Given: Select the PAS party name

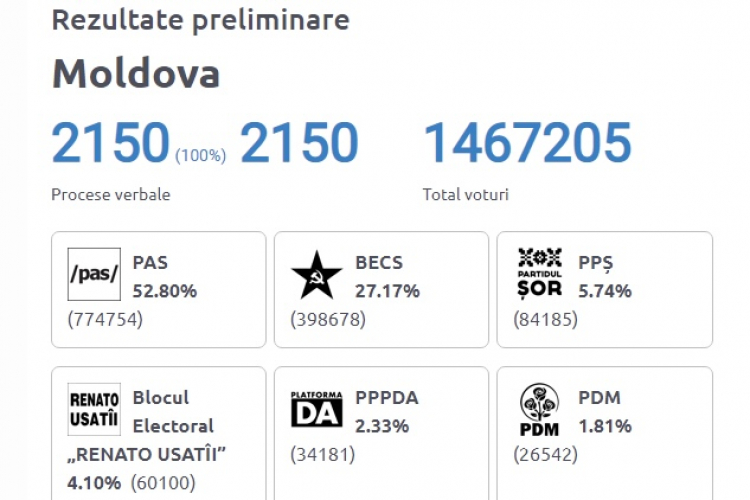Looking at the screenshot, I should tap(150, 263).
